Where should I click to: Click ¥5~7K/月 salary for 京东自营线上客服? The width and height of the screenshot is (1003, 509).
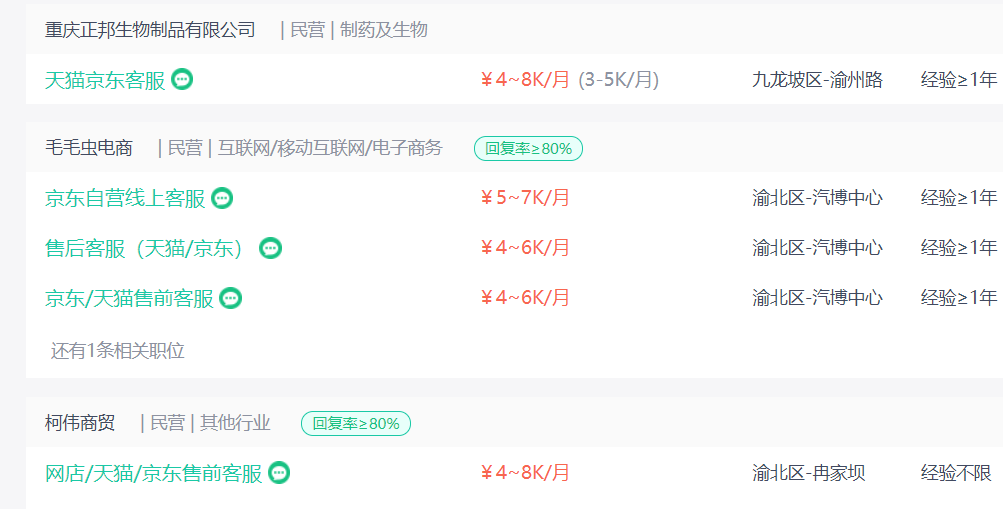525,198
